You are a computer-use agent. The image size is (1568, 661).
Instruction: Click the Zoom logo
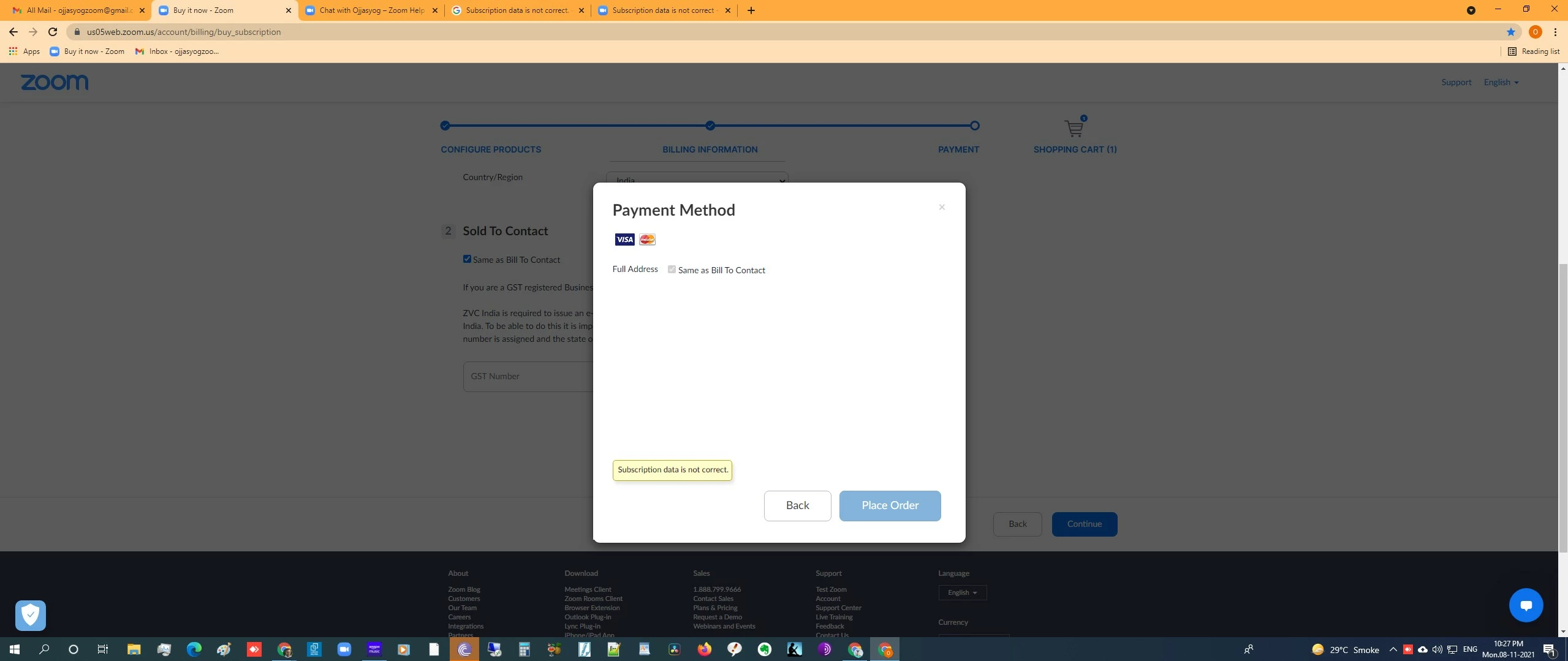click(55, 82)
